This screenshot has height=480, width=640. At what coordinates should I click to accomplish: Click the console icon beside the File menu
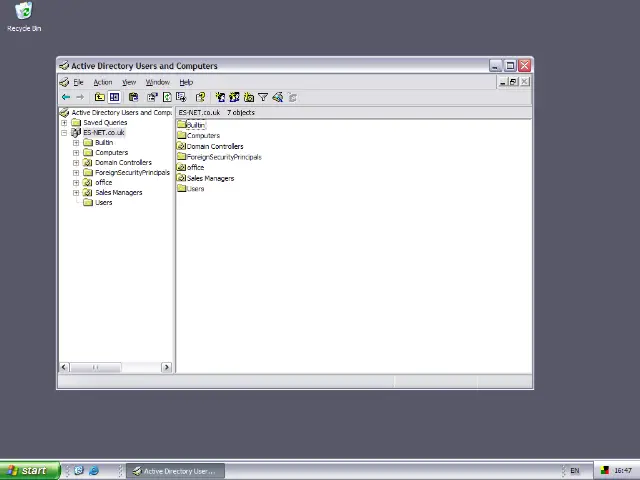coord(64,82)
